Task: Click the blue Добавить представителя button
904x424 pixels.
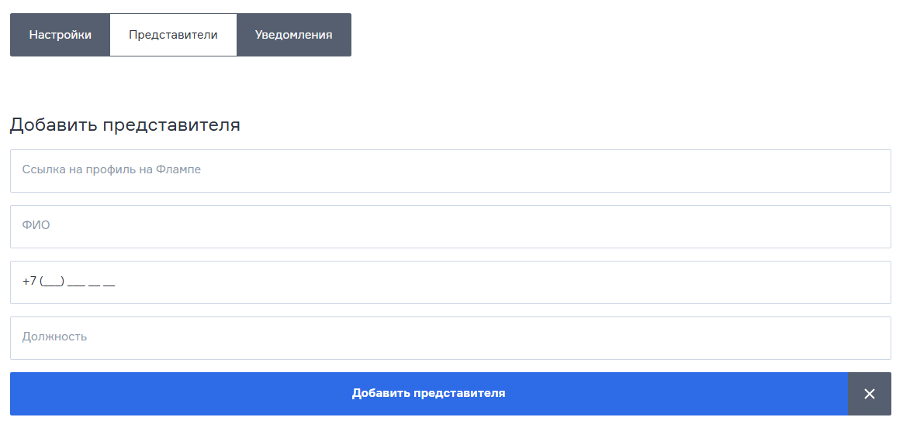Action: (x=428, y=394)
